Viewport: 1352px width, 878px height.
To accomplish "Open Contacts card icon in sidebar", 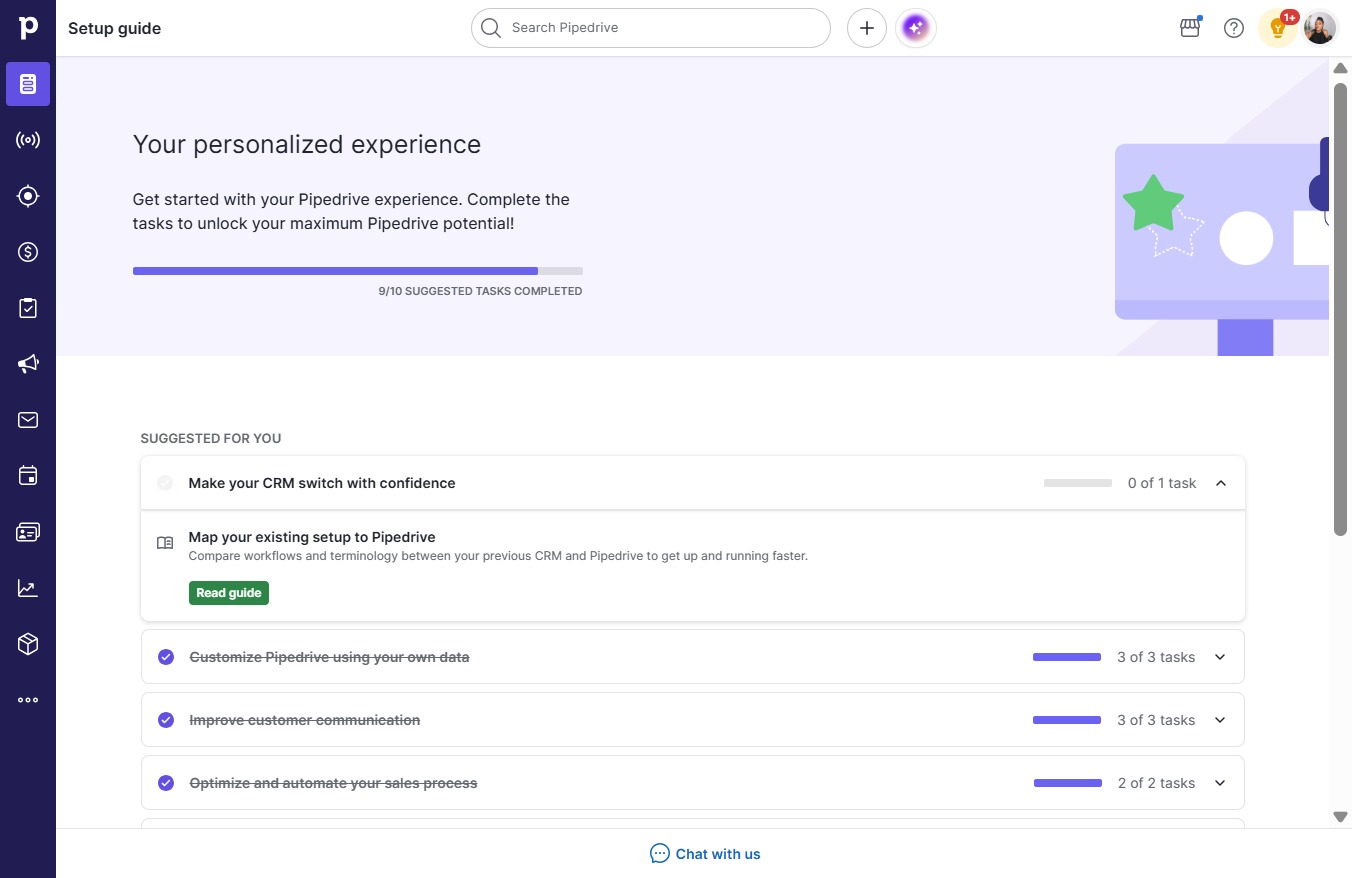I will tap(28, 532).
